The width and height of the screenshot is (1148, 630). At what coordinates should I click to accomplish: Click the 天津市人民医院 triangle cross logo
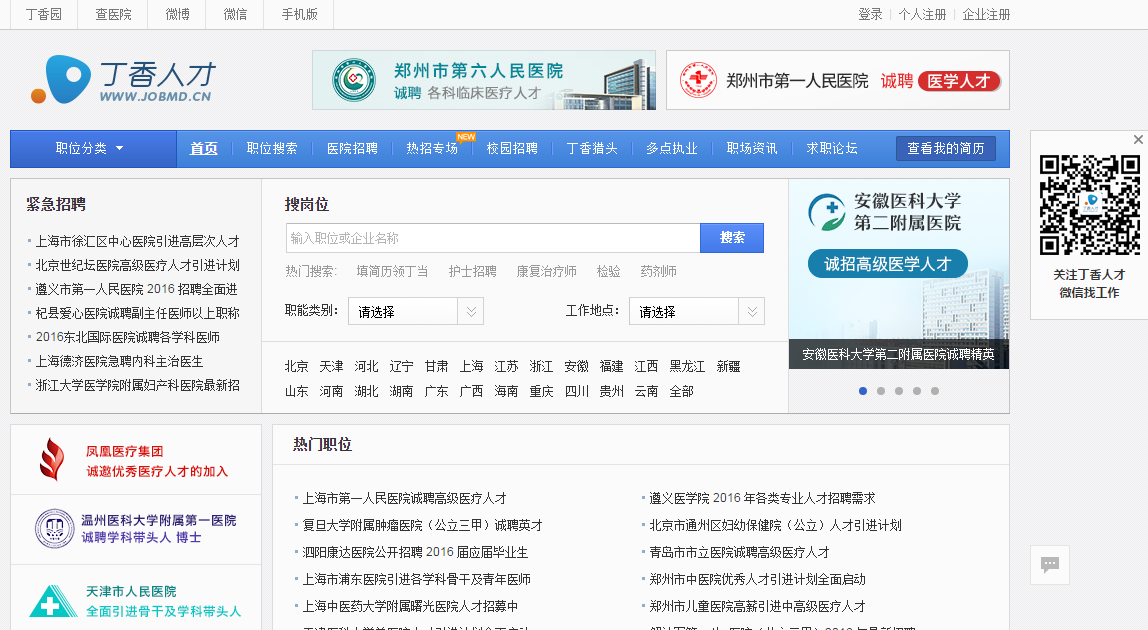click(53, 601)
